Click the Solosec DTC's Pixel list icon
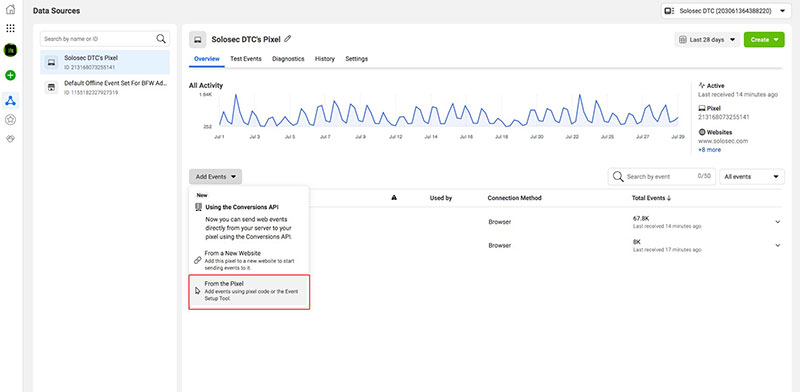This screenshot has height=392, width=800. 51,62
